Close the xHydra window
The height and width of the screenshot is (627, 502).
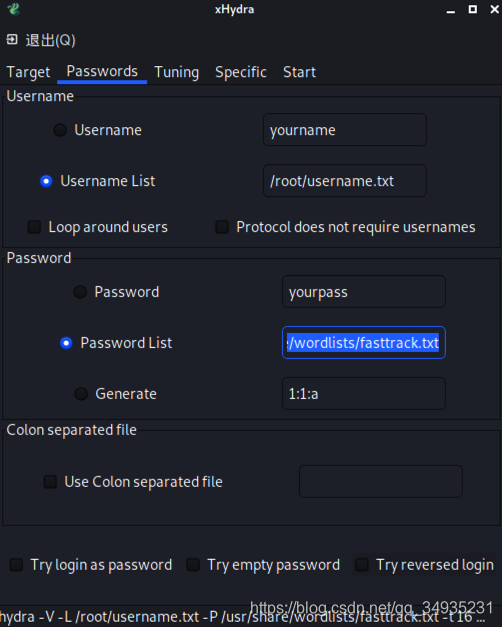pos(494,9)
